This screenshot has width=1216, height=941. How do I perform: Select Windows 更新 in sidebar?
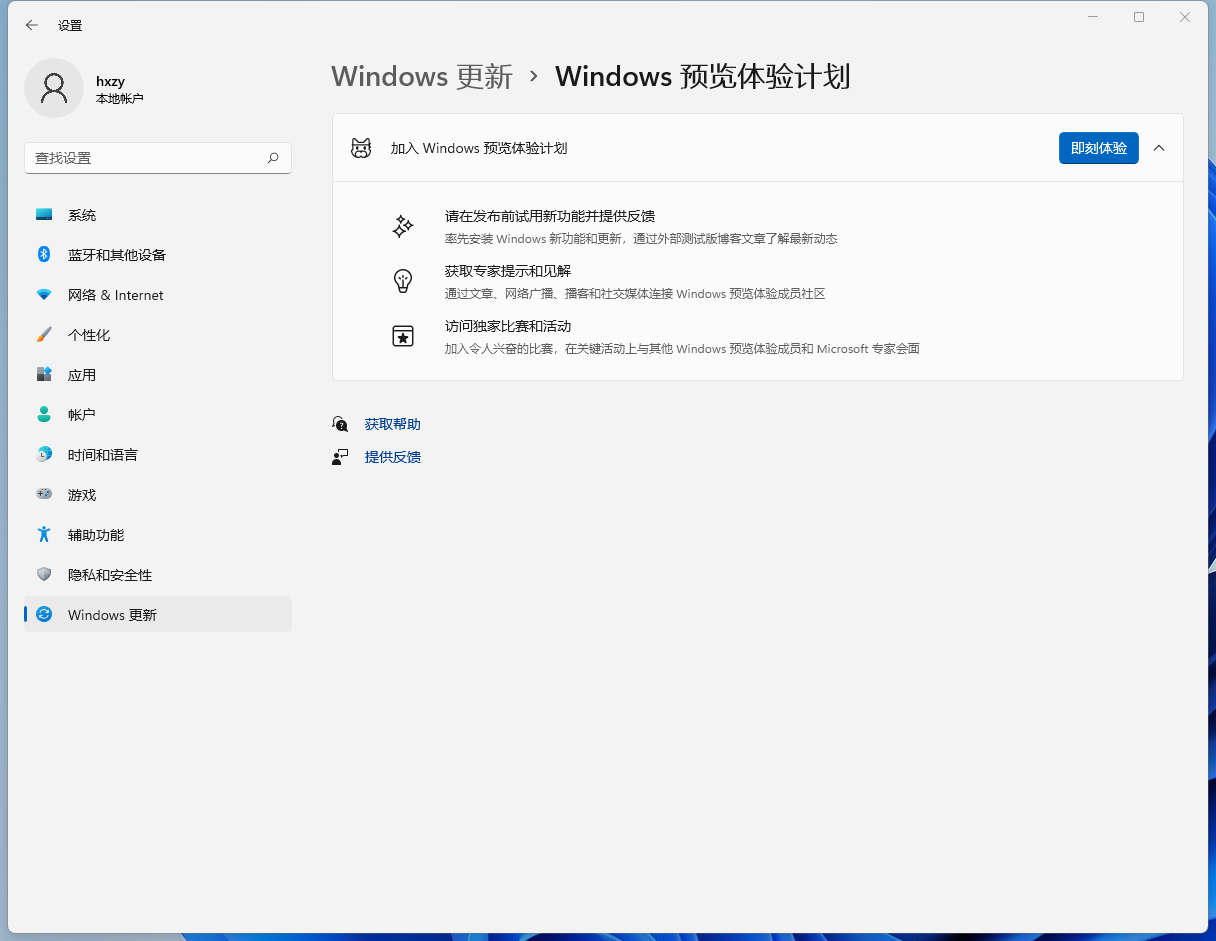[x=158, y=615]
